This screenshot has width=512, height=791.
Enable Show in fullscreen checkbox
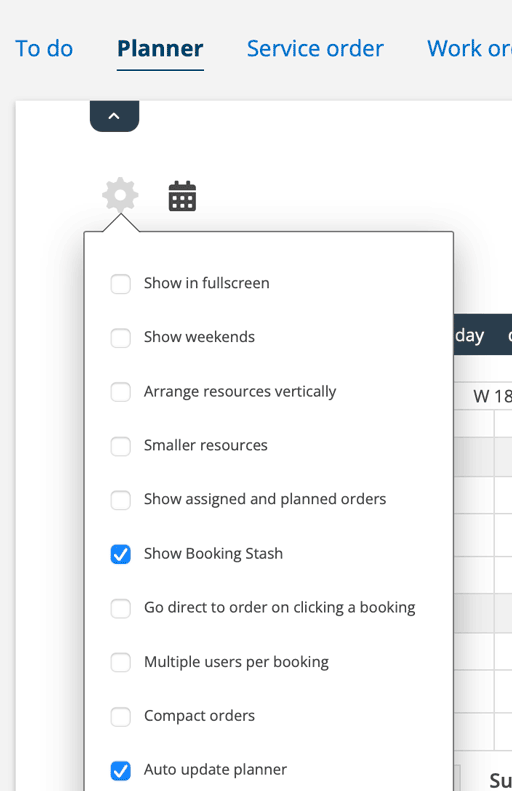click(x=121, y=284)
